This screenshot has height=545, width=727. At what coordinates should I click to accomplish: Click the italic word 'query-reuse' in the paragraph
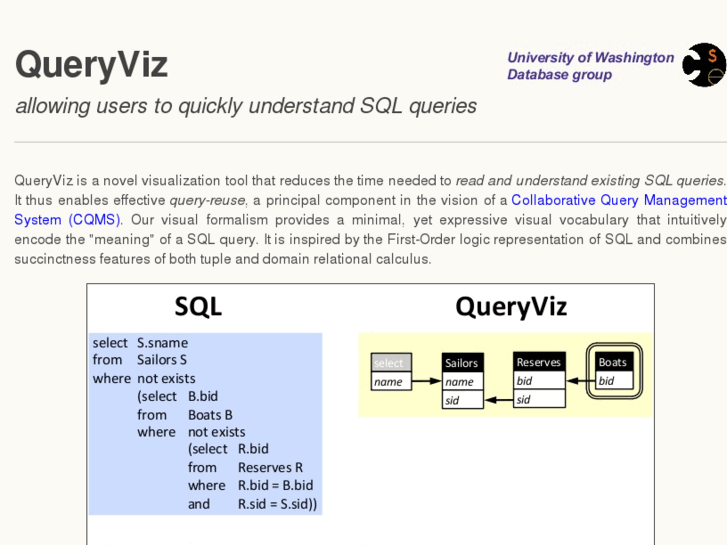(x=207, y=200)
